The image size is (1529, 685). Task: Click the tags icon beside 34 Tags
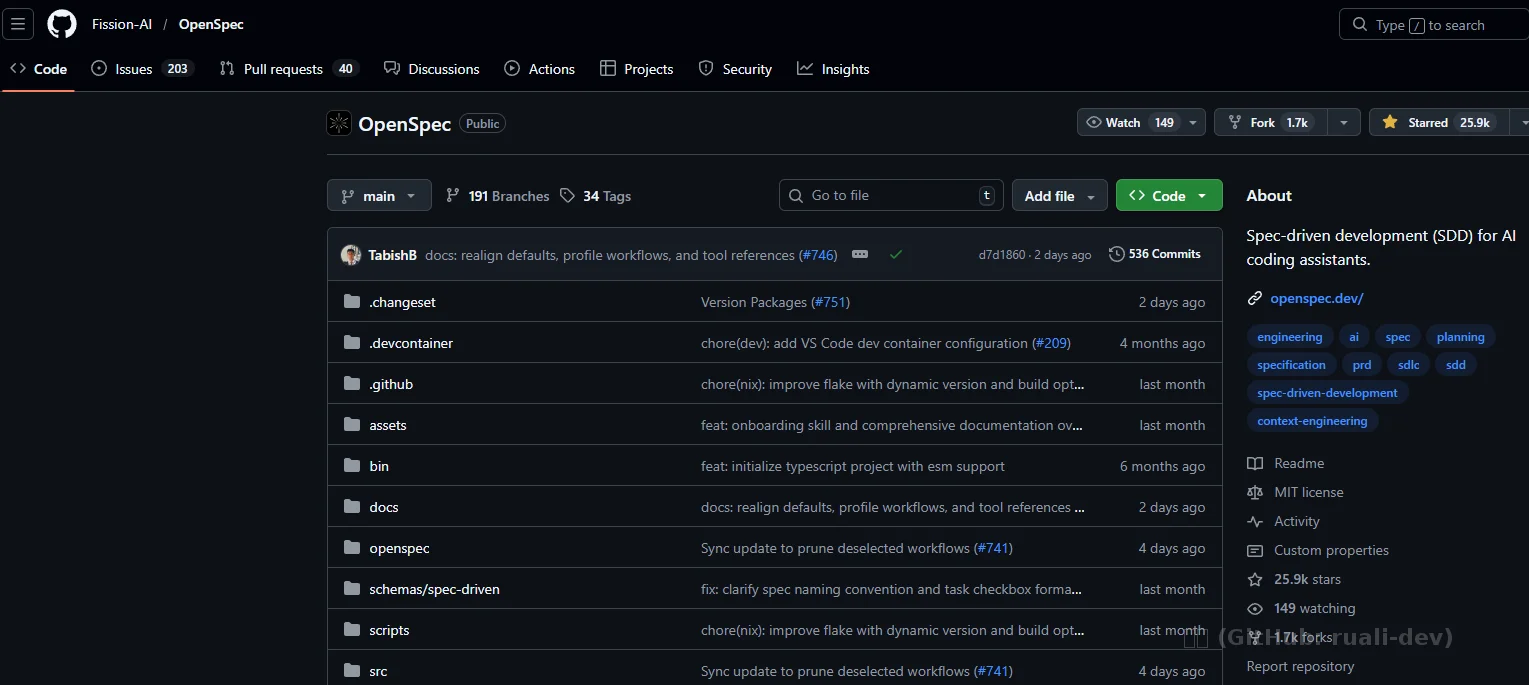(567, 196)
